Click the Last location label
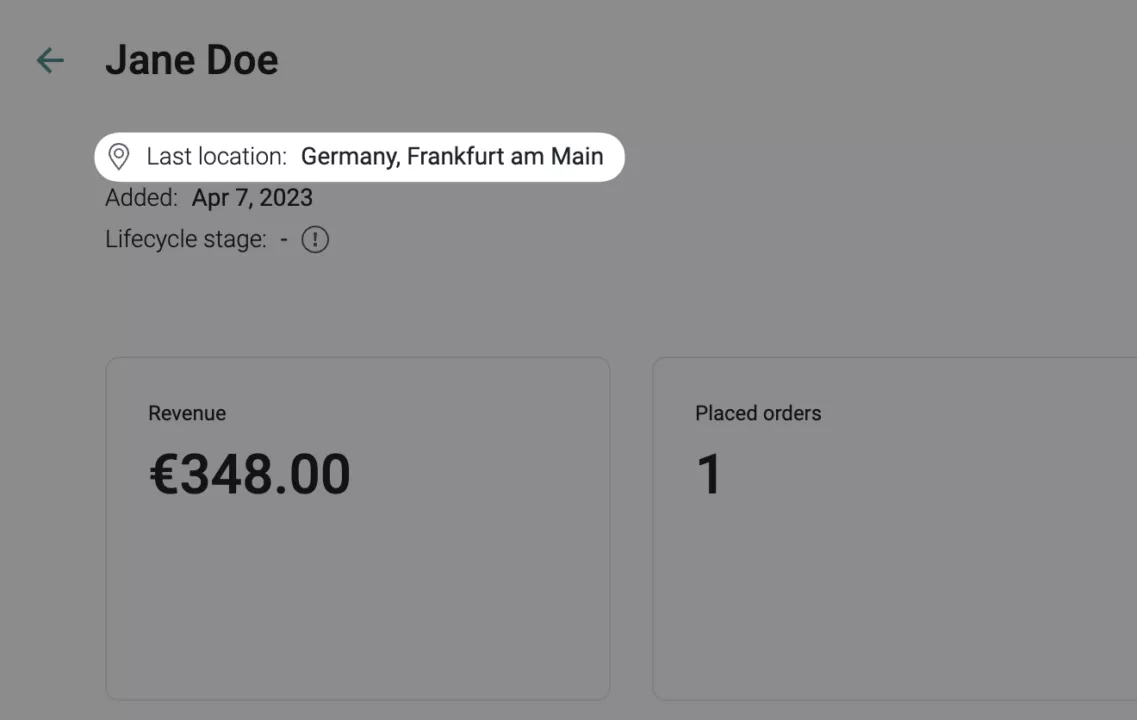Image resolution: width=1137 pixels, height=720 pixels. click(217, 157)
